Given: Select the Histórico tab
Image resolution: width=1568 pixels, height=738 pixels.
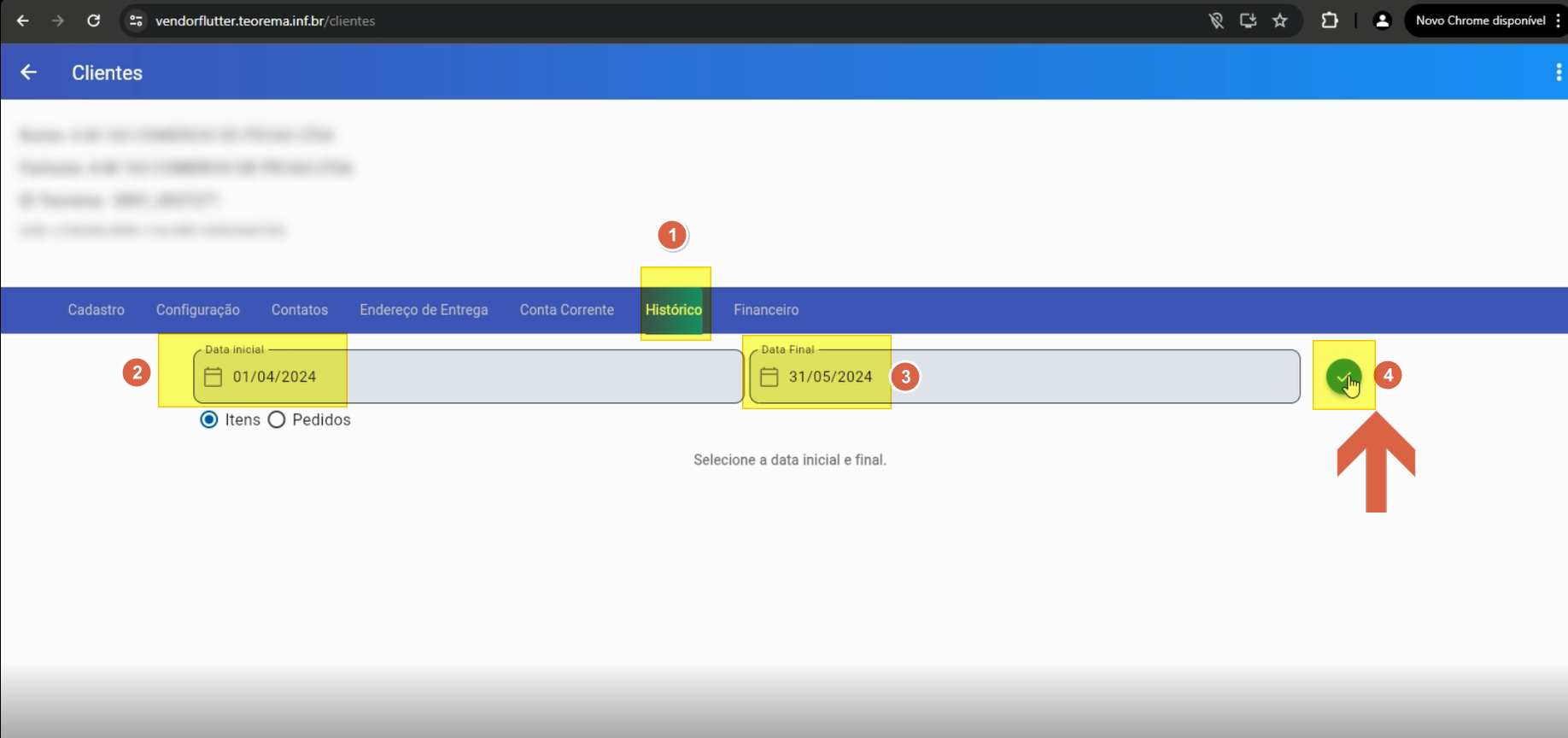Looking at the screenshot, I should 673,310.
